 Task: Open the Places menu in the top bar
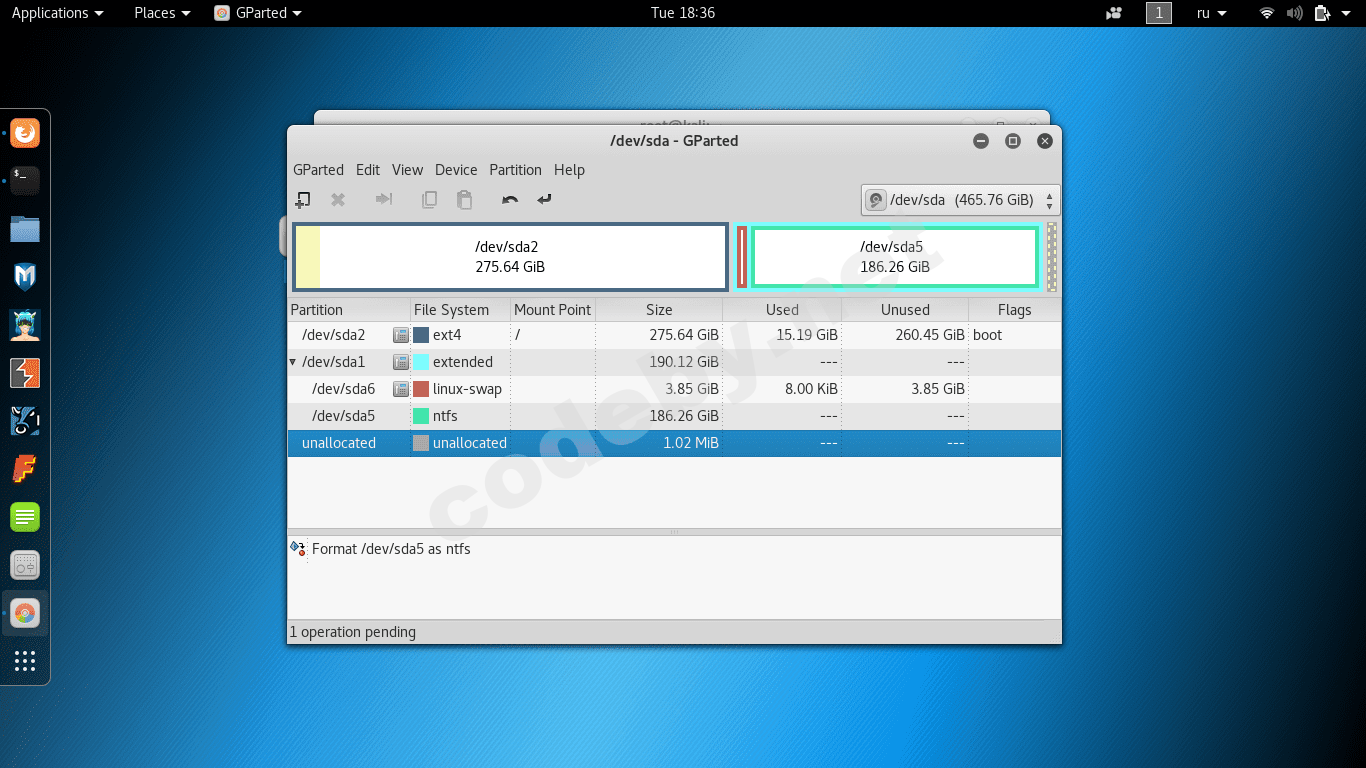pos(162,13)
